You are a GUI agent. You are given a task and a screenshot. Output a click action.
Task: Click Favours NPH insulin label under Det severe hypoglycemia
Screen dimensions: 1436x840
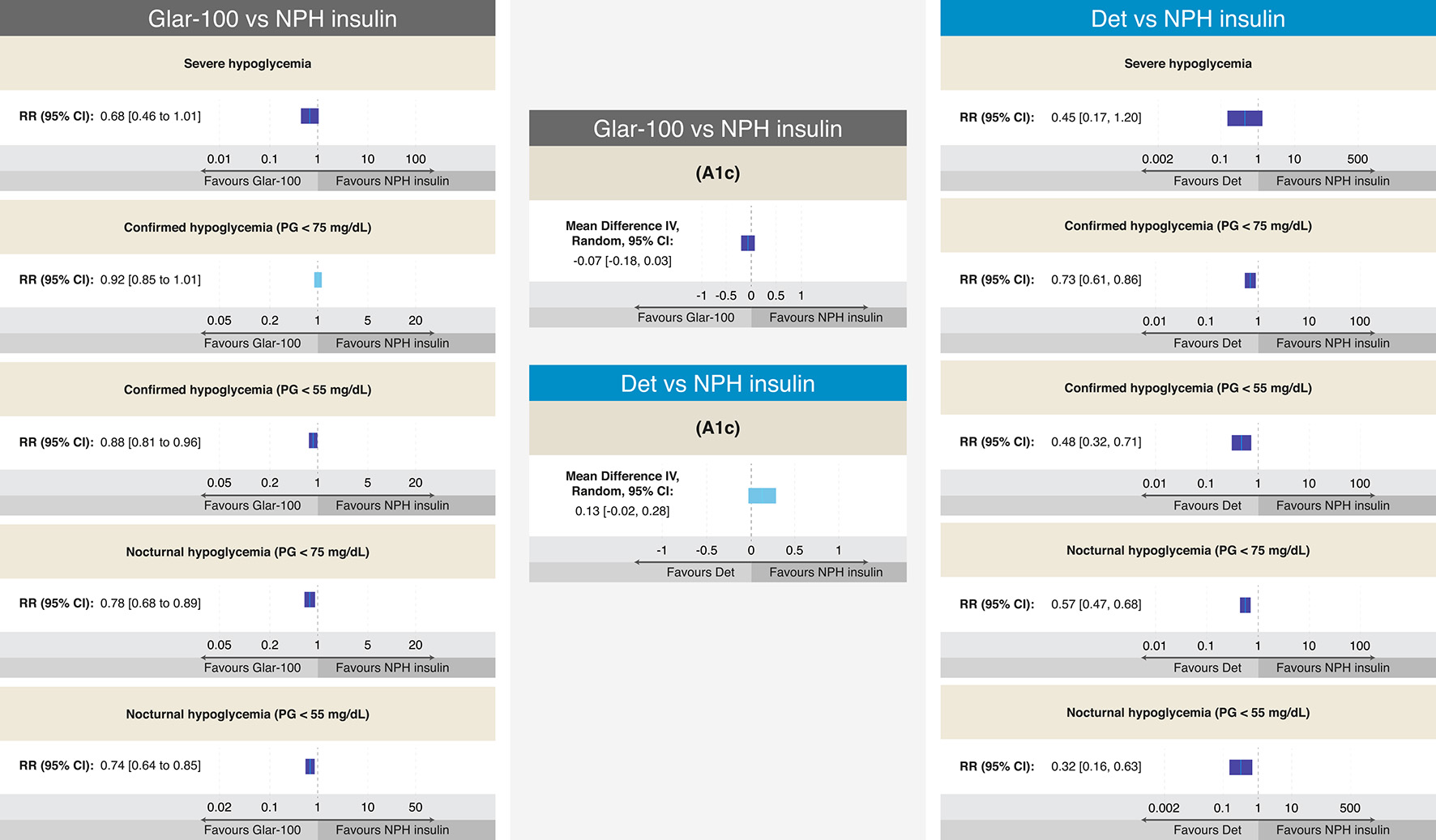coord(1332,181)
